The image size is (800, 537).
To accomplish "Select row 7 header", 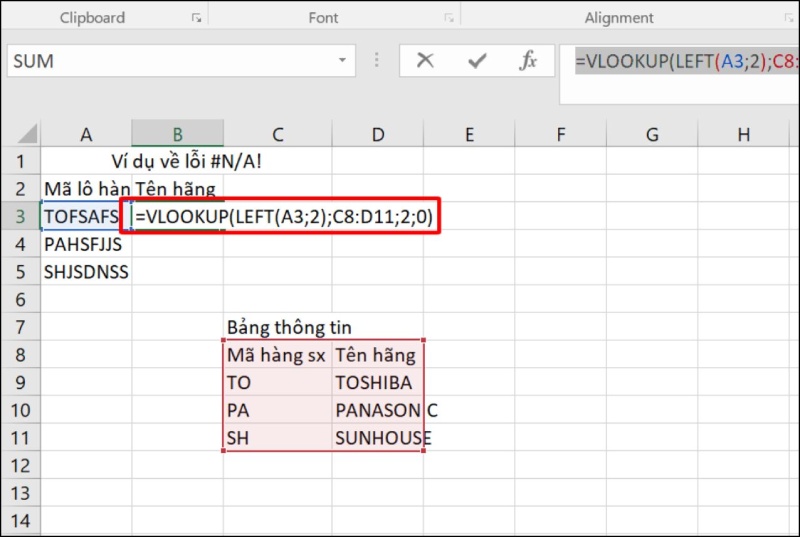I will 20,327.
